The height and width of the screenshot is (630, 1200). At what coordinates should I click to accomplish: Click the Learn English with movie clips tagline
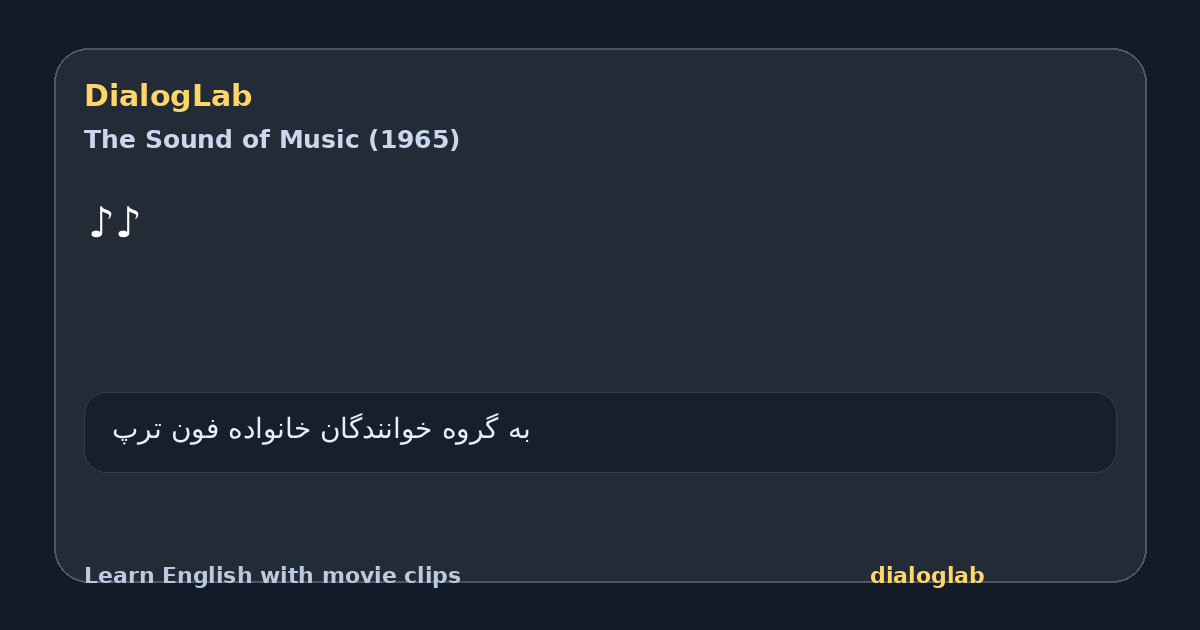tap(272, 576)
